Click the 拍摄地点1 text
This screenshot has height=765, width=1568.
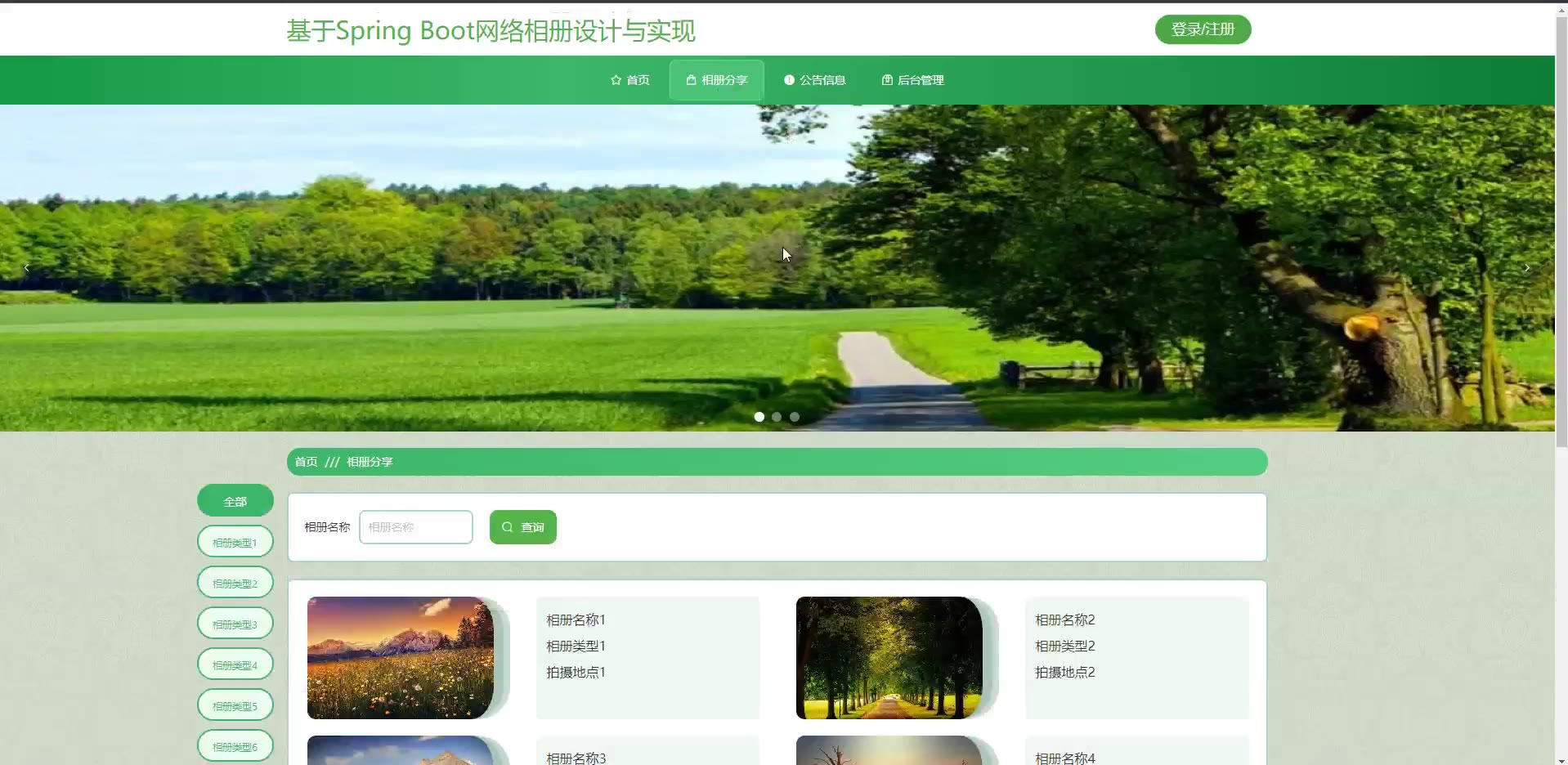pos(576,672)
